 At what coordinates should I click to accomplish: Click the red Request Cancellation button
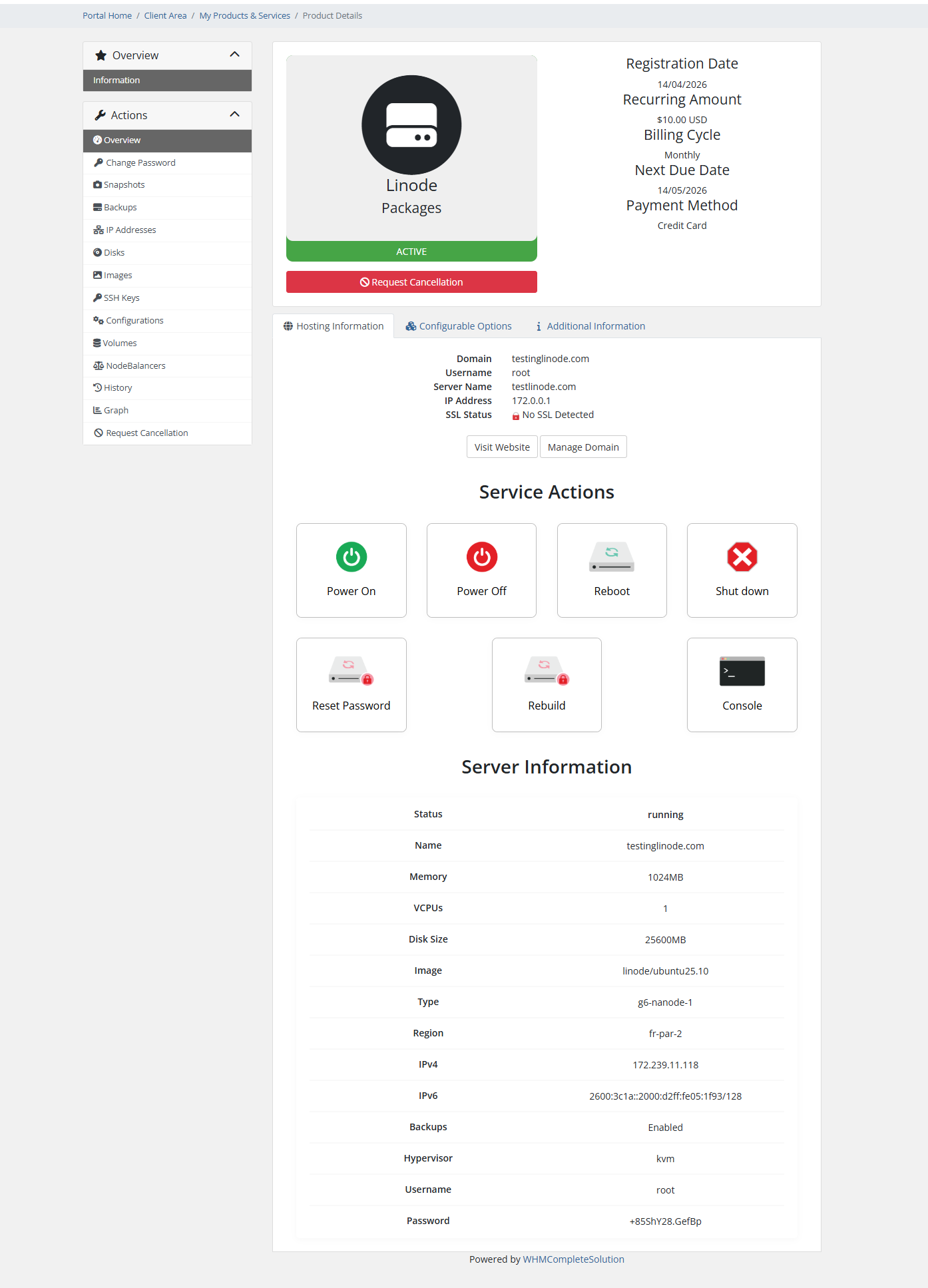411,282
